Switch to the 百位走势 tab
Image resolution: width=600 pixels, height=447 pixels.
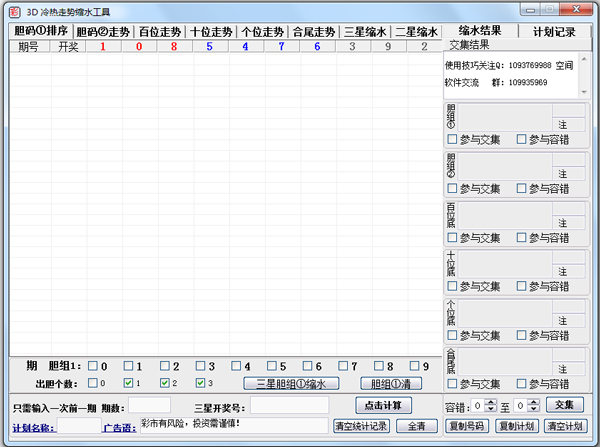pos(158,32)
